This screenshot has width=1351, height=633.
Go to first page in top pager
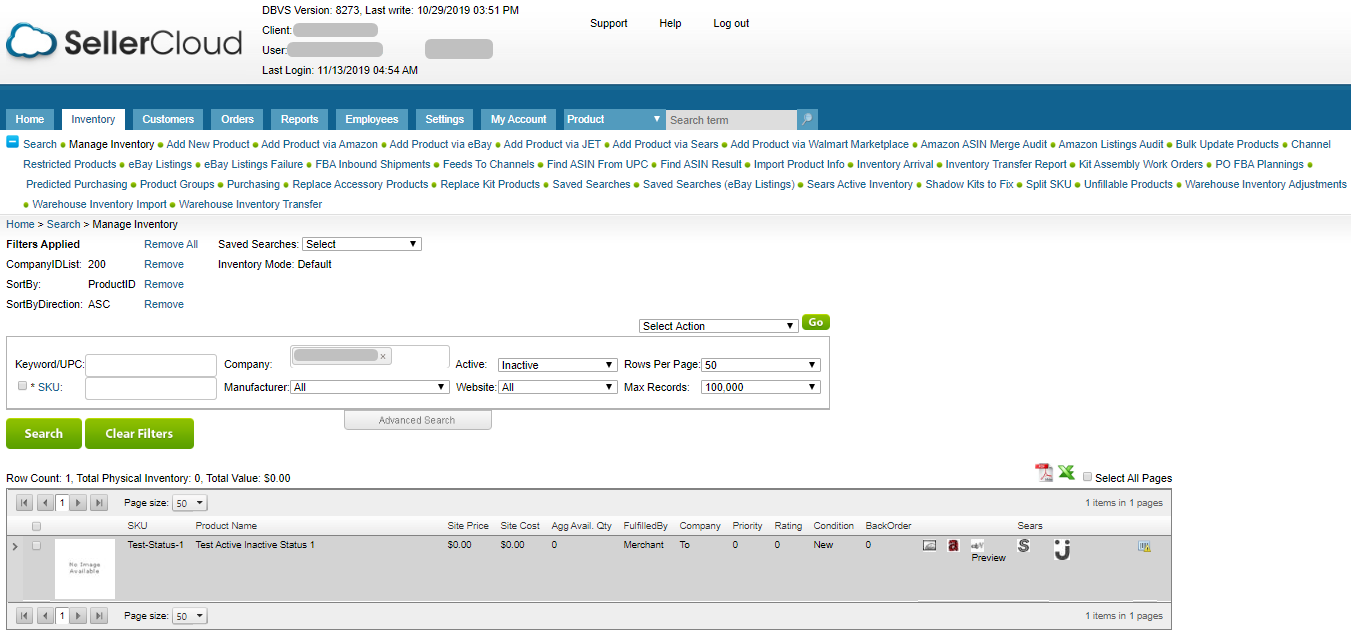tap(23, 503)
